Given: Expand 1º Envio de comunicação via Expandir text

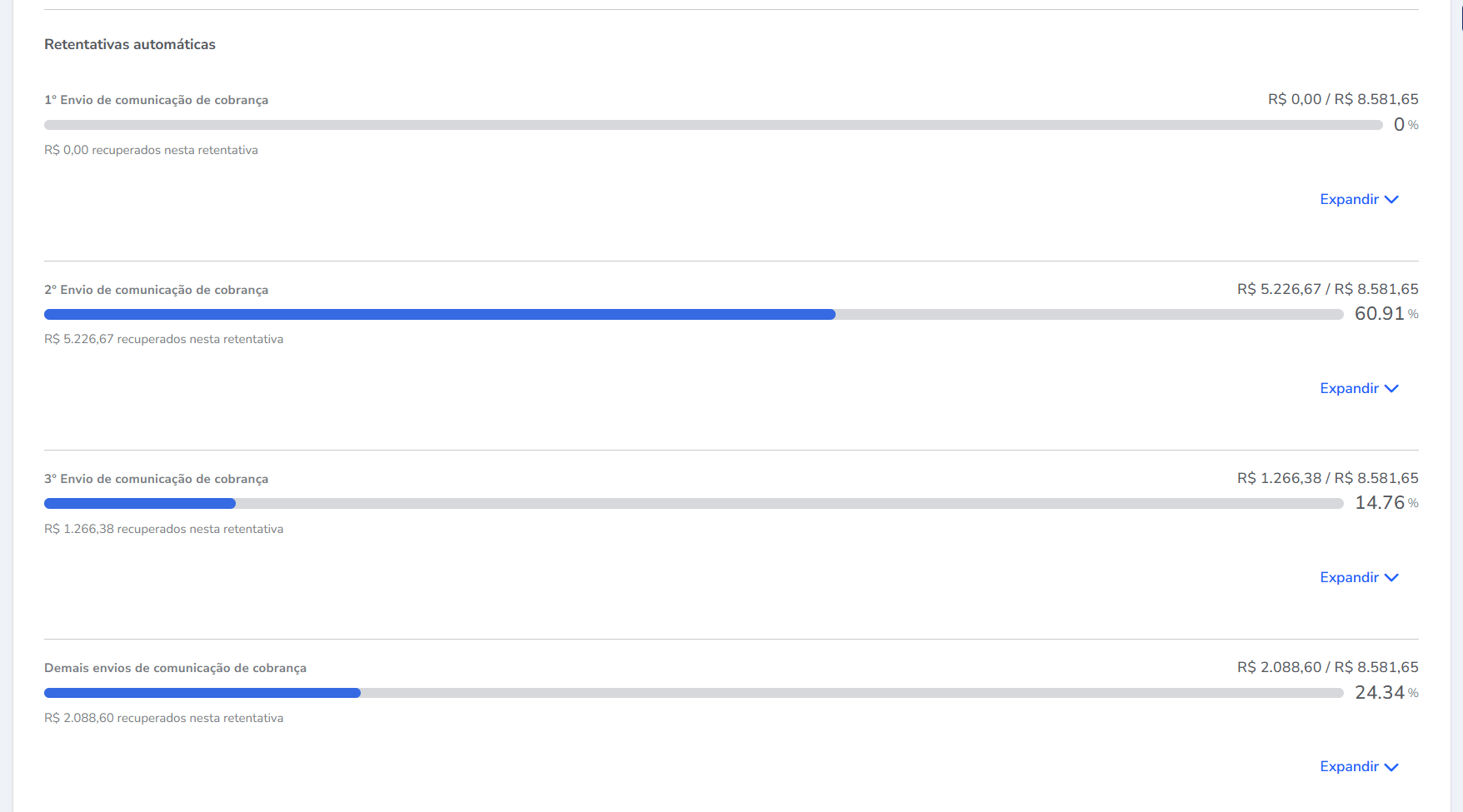Looking at the screenshot, I should coord(1349,199).
